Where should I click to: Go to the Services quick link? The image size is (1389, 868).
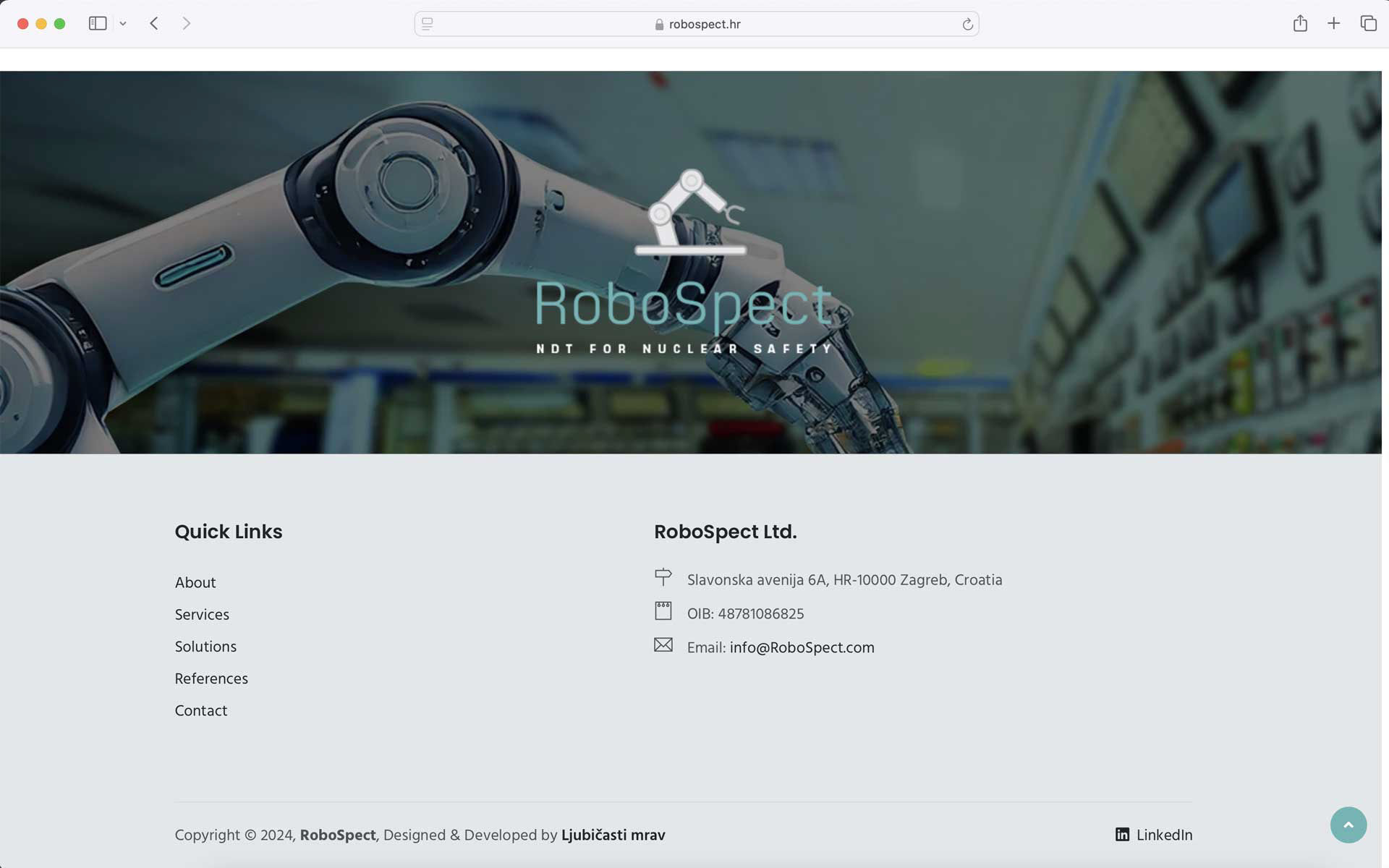(x=202, y=614)
